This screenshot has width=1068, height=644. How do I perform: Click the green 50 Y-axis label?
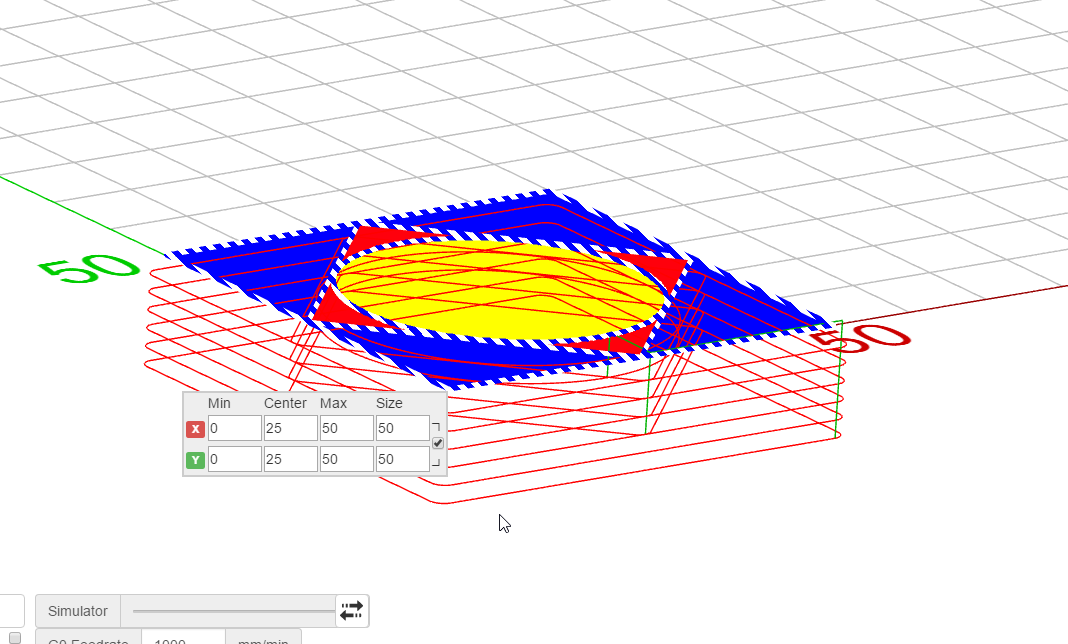click(89, 269)
